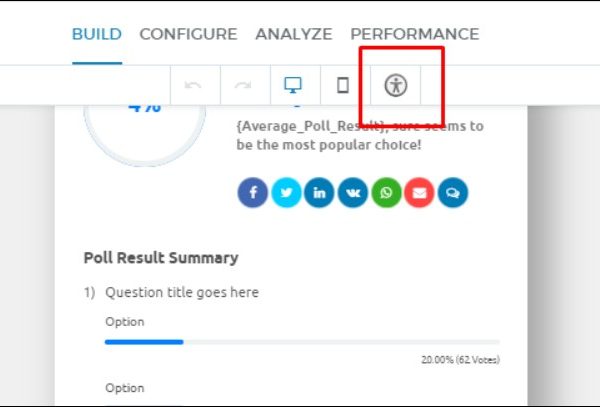
Task: Select the "Question title goes here" text
Action: pyautogui.click(x=182, y=293)
